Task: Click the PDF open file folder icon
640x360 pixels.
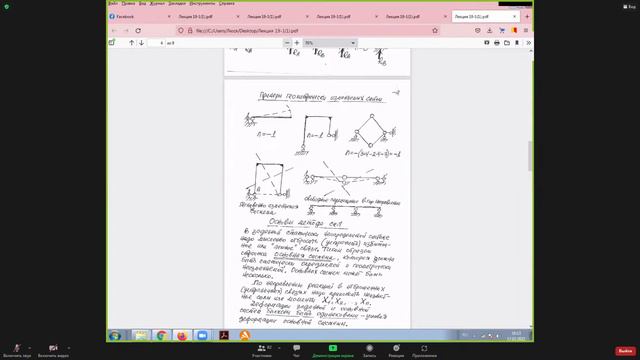Action: 507,42
